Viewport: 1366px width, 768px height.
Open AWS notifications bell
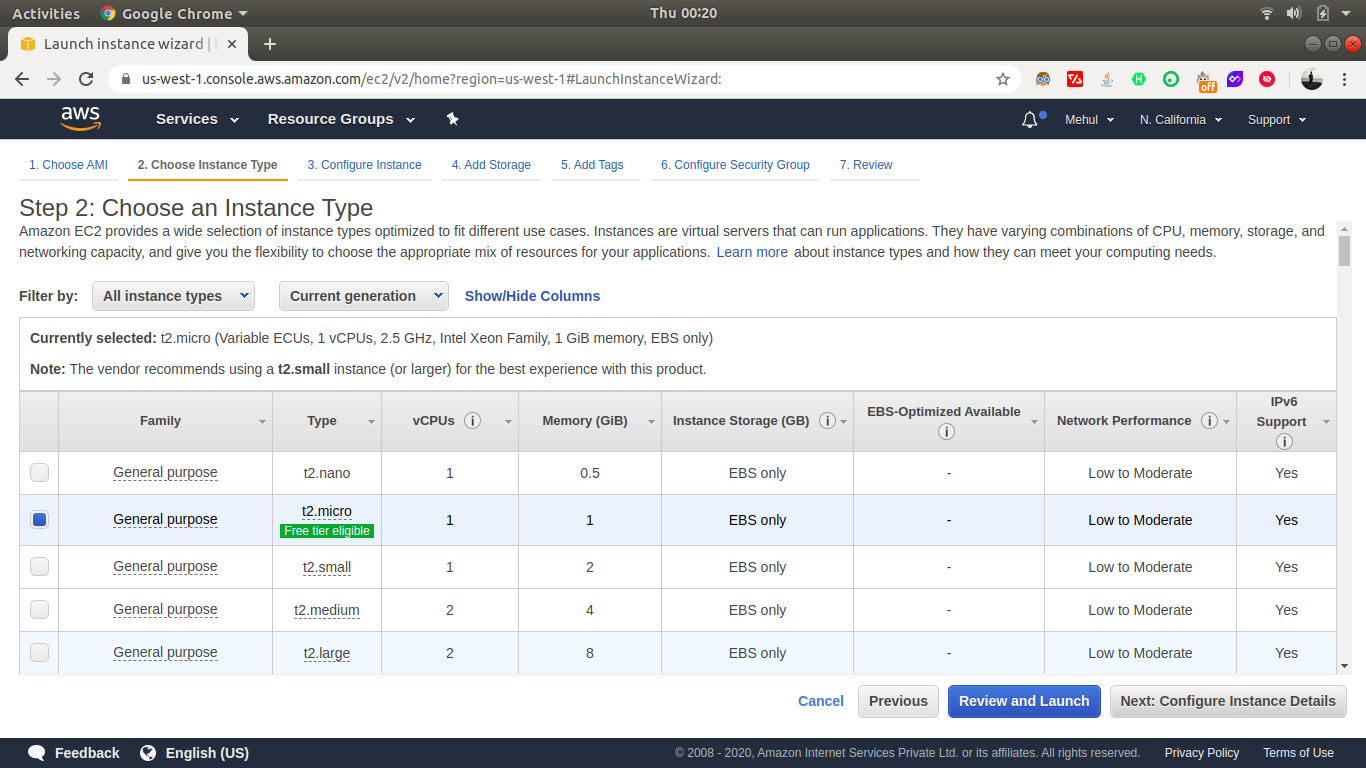click(x=1031, y=120)
